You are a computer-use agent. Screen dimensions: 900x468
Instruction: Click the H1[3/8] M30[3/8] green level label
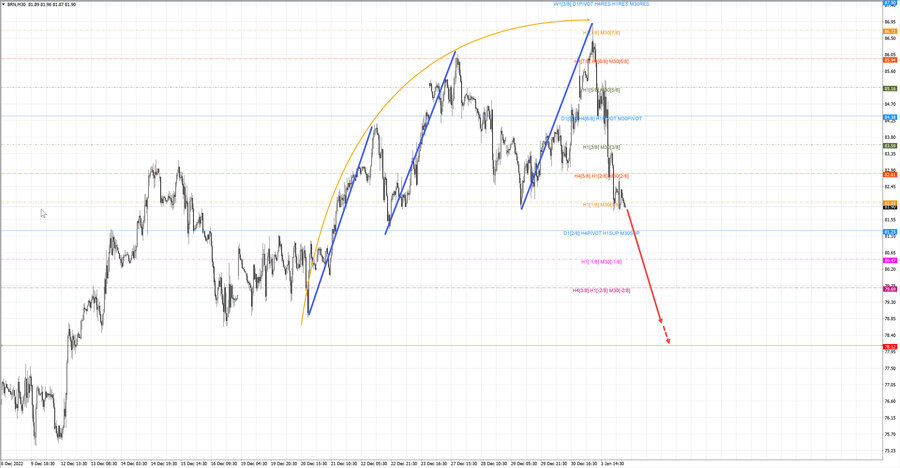coord(601,147)
